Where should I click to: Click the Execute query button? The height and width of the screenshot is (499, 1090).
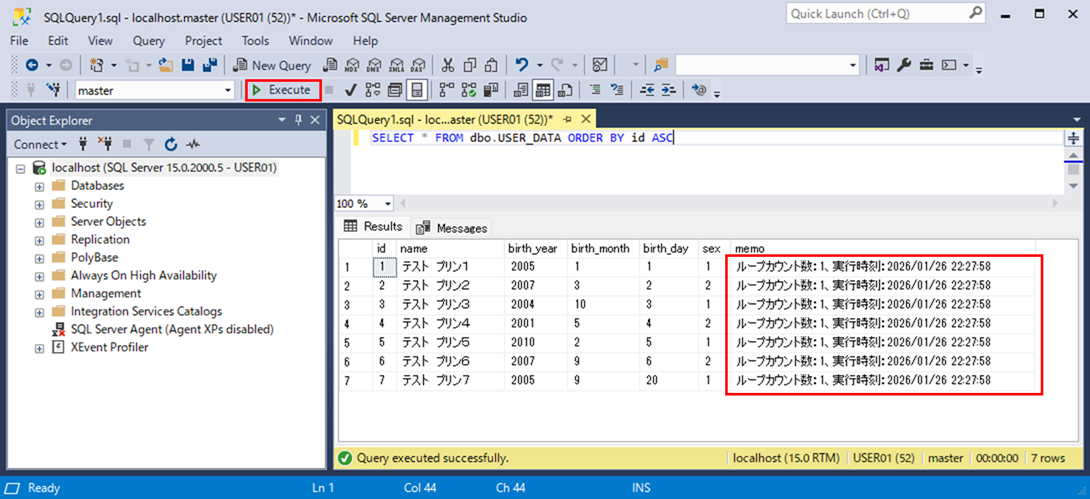(x=283, y=90)
